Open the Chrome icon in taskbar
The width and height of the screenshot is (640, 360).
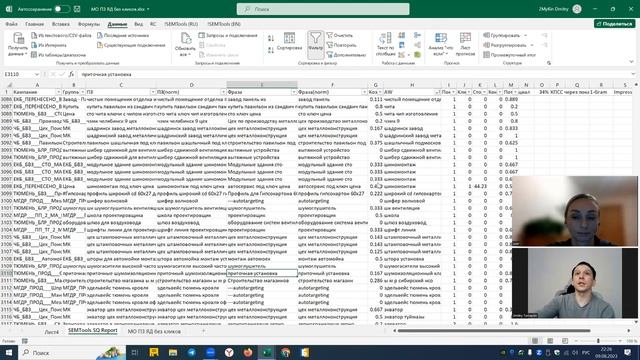[286, 352]
